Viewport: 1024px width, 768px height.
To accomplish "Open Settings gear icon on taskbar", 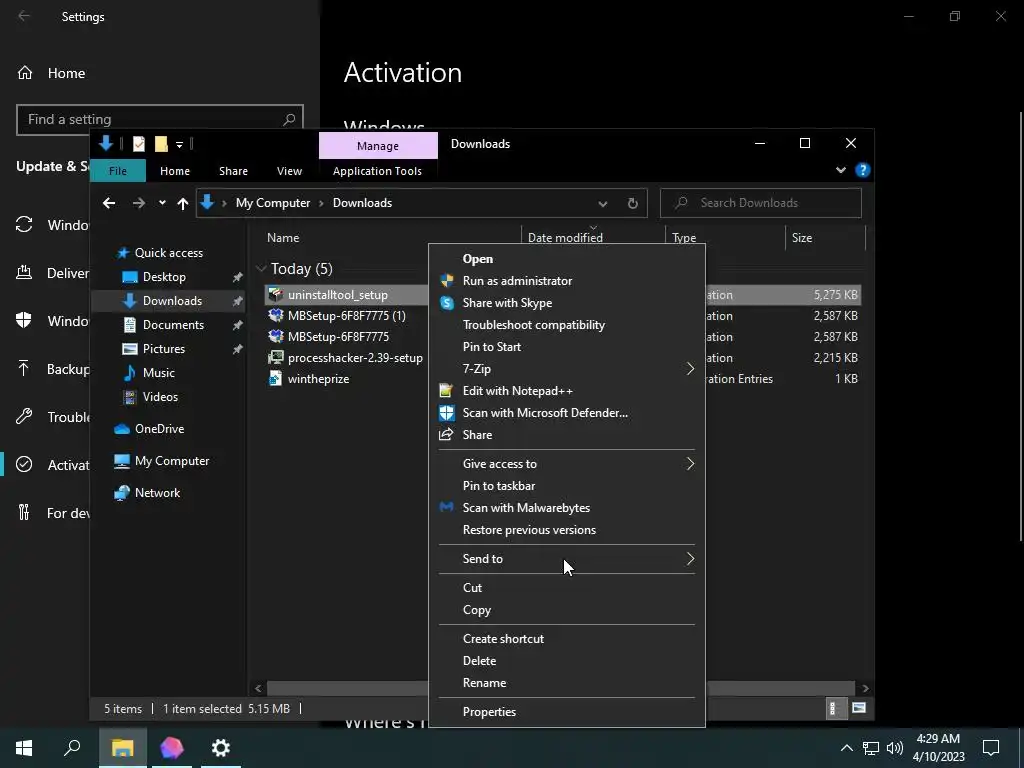I will 221,748.
